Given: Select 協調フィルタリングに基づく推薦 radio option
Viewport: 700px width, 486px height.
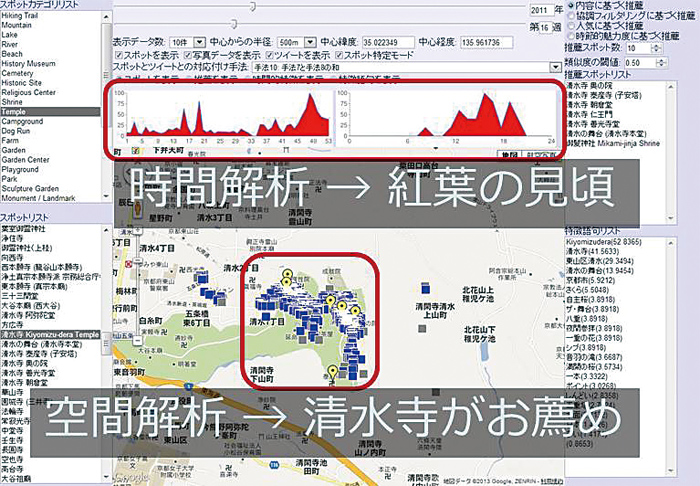Looking at the screenshot, I should click(x=571, y=18).
